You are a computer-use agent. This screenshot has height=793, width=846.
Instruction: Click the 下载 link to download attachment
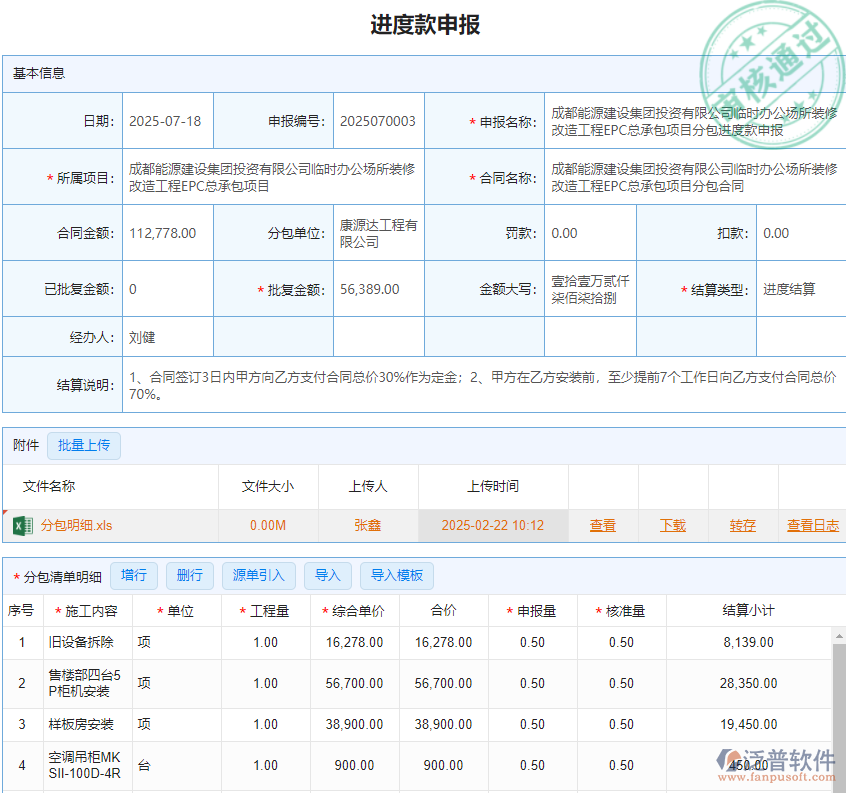point(673,524)
